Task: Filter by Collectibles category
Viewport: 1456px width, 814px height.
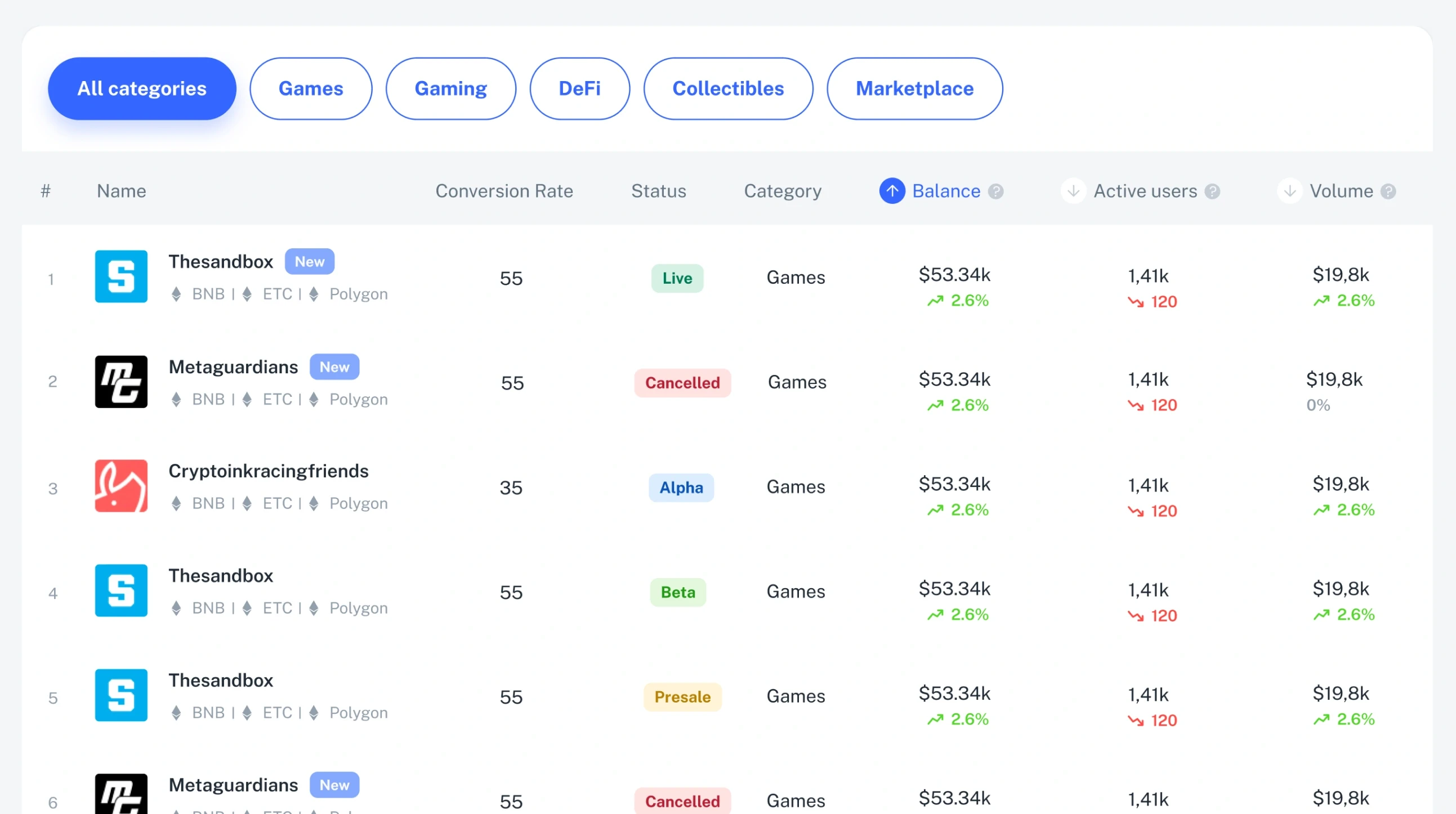Action: tap(728, 88)
